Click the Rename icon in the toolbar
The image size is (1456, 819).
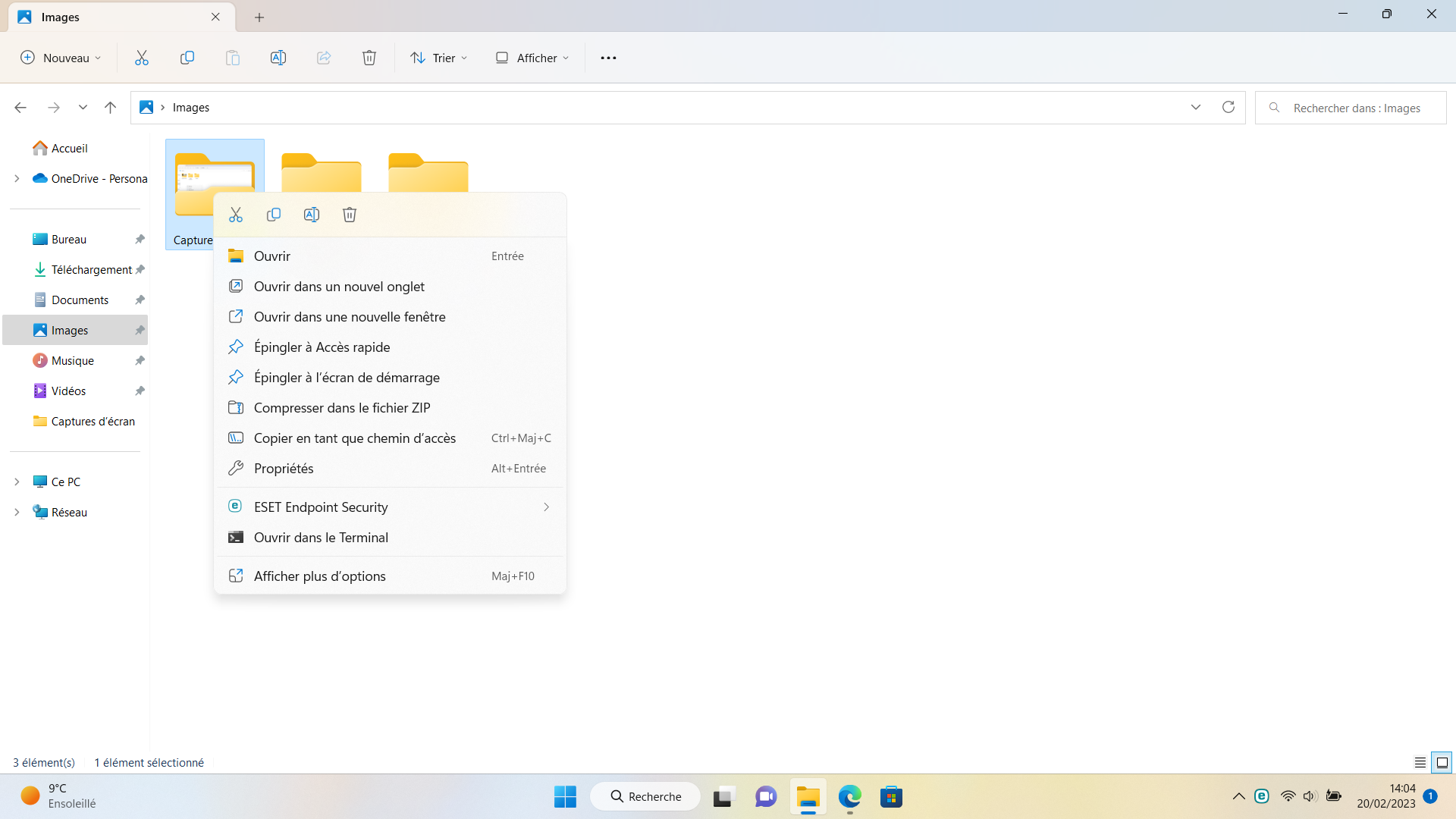point(278,58)
